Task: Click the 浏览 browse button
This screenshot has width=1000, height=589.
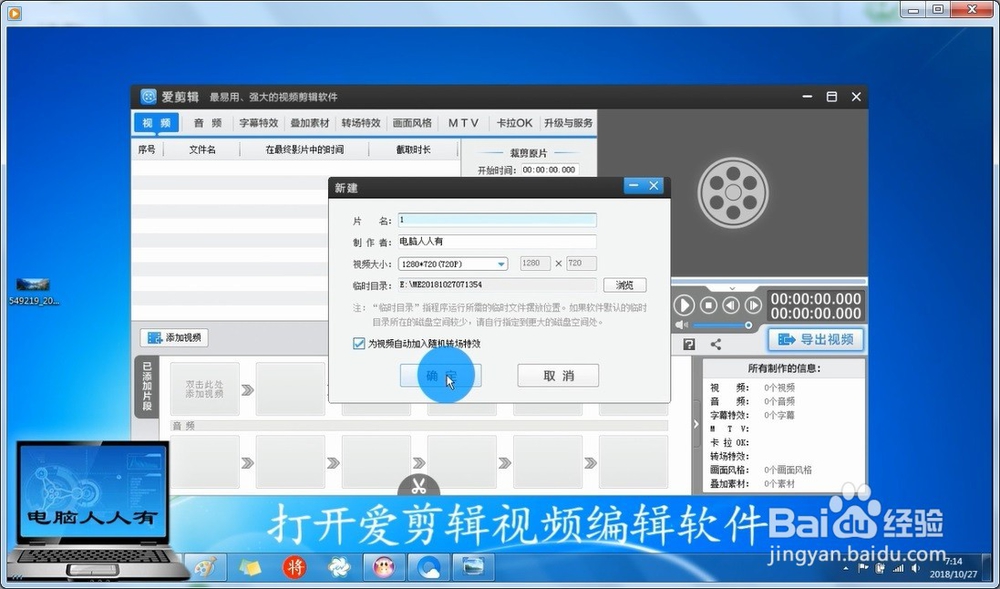Action: pyautogui.click(x=625, y=285)
